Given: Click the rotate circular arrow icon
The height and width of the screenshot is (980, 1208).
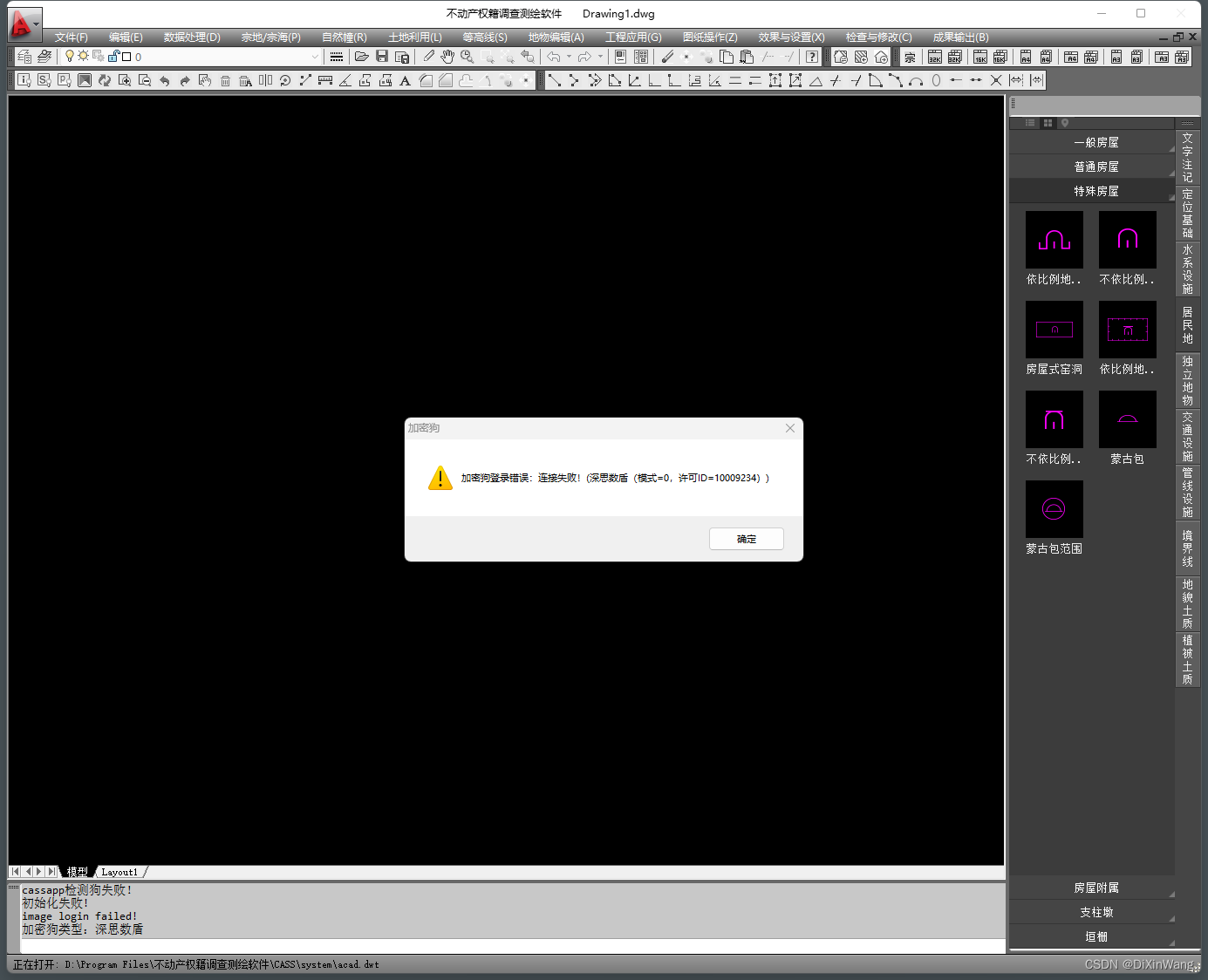Looking at the screenshot, I should [285, 80].
